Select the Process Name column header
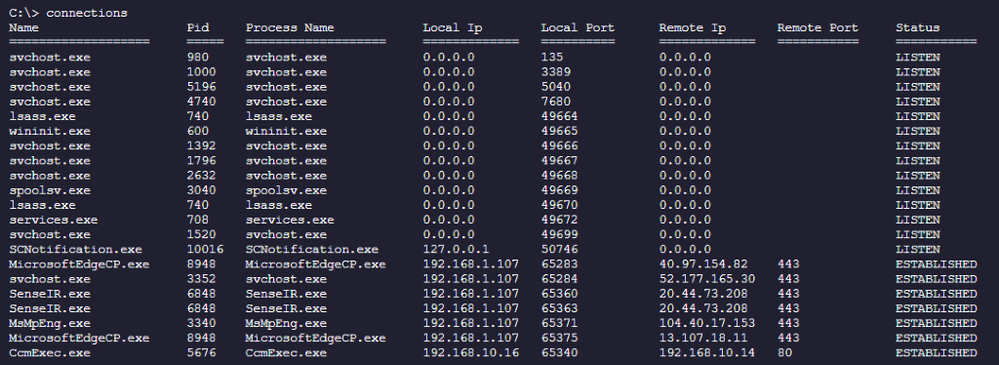 point(290,28)
